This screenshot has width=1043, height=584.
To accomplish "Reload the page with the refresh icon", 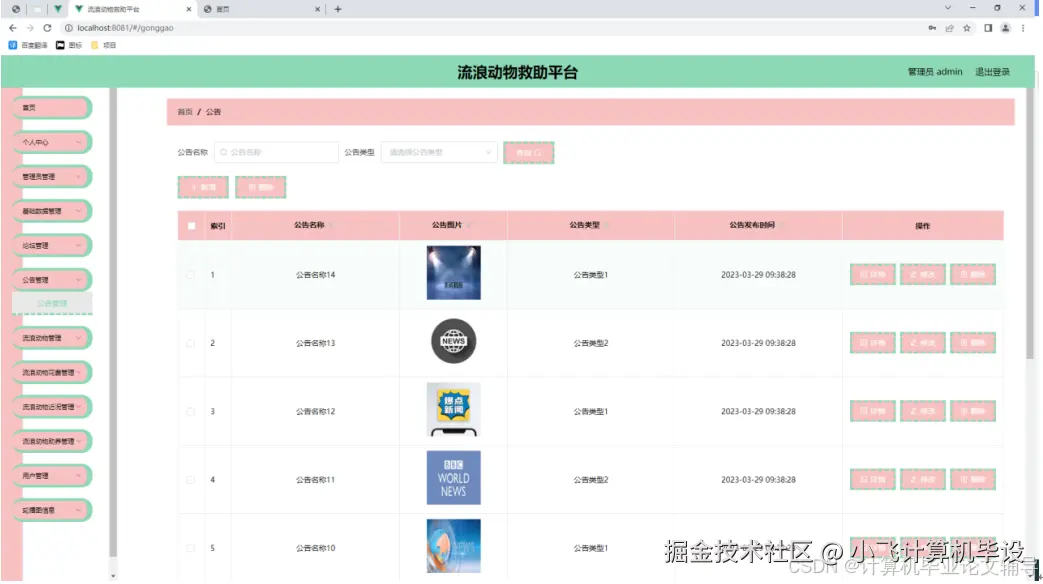I will click(x=47, y=28).
